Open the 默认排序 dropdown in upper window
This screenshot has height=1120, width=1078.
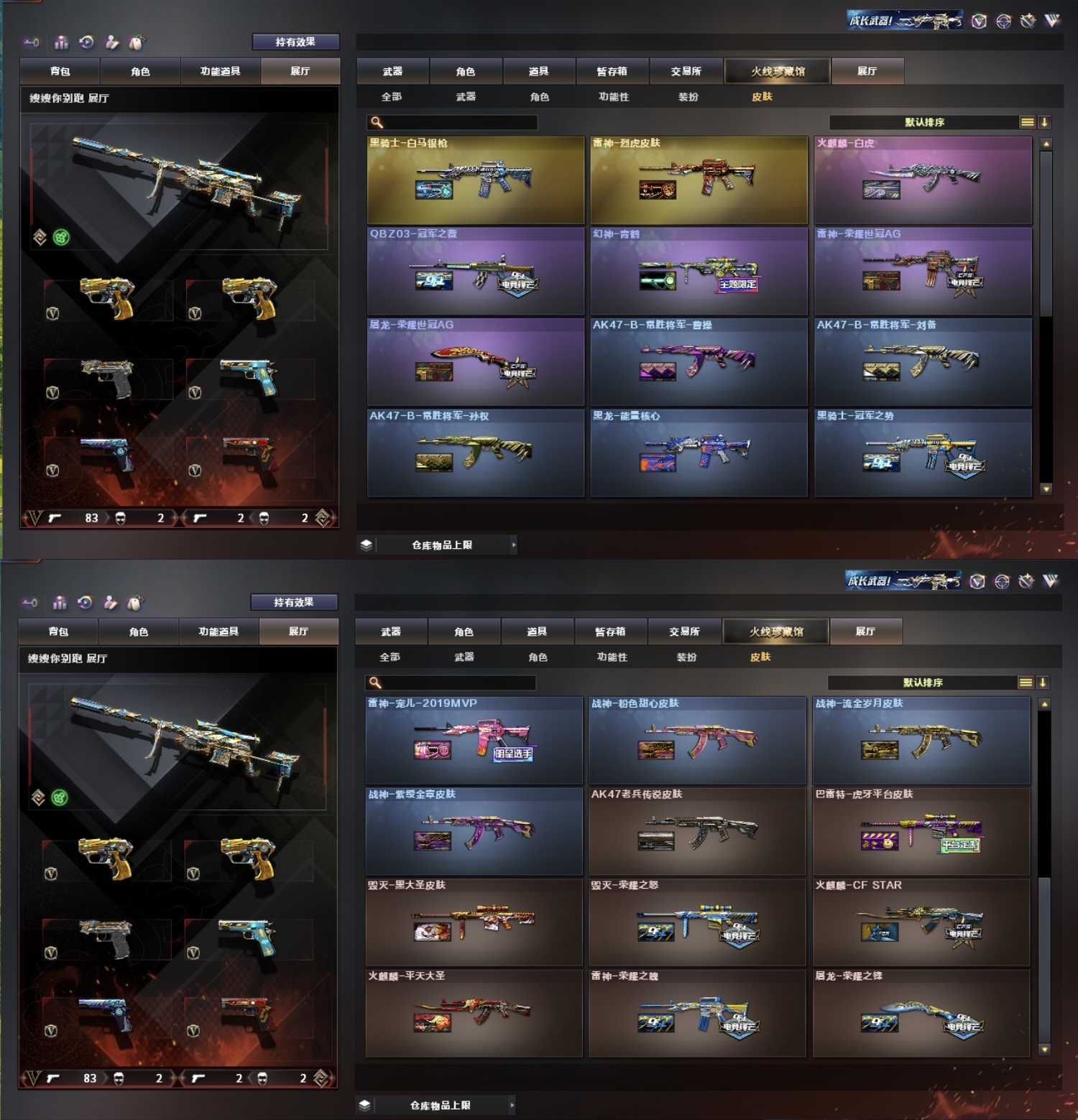tap(924, 122)
